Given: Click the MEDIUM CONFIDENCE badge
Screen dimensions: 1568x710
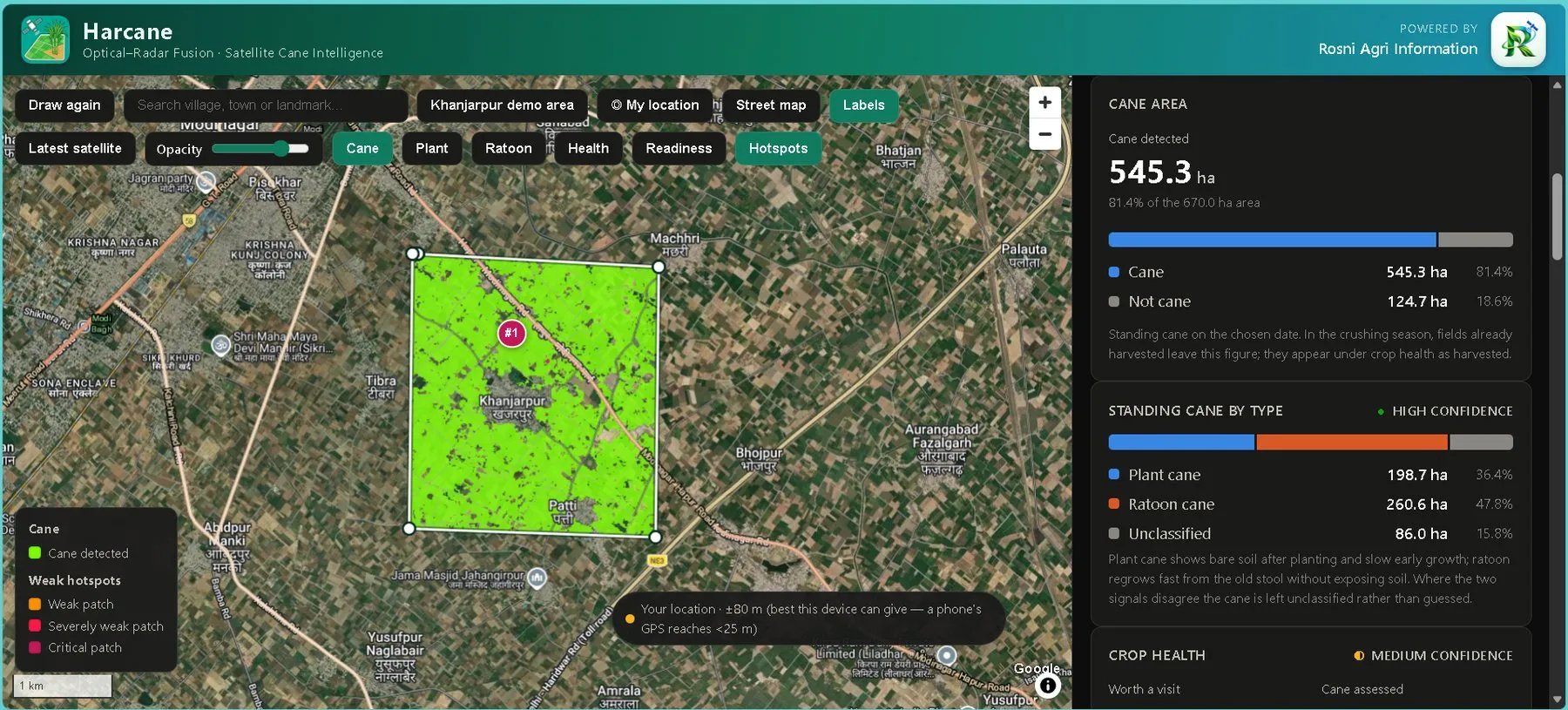Looking at the screenshot, I should (x=1433, y=656).
